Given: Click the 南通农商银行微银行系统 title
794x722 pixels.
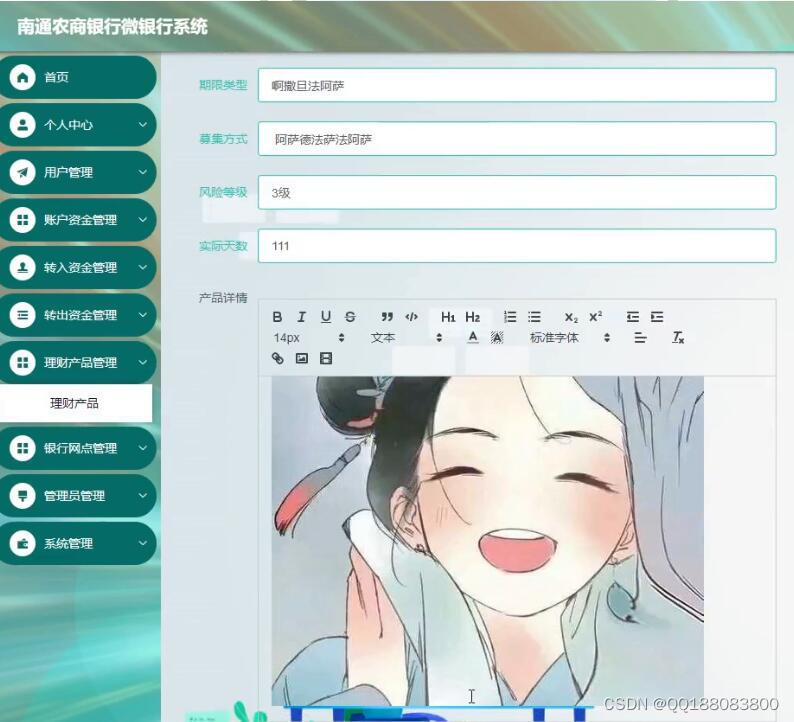Looking at the screenshot, I should (x=112, y=27).
